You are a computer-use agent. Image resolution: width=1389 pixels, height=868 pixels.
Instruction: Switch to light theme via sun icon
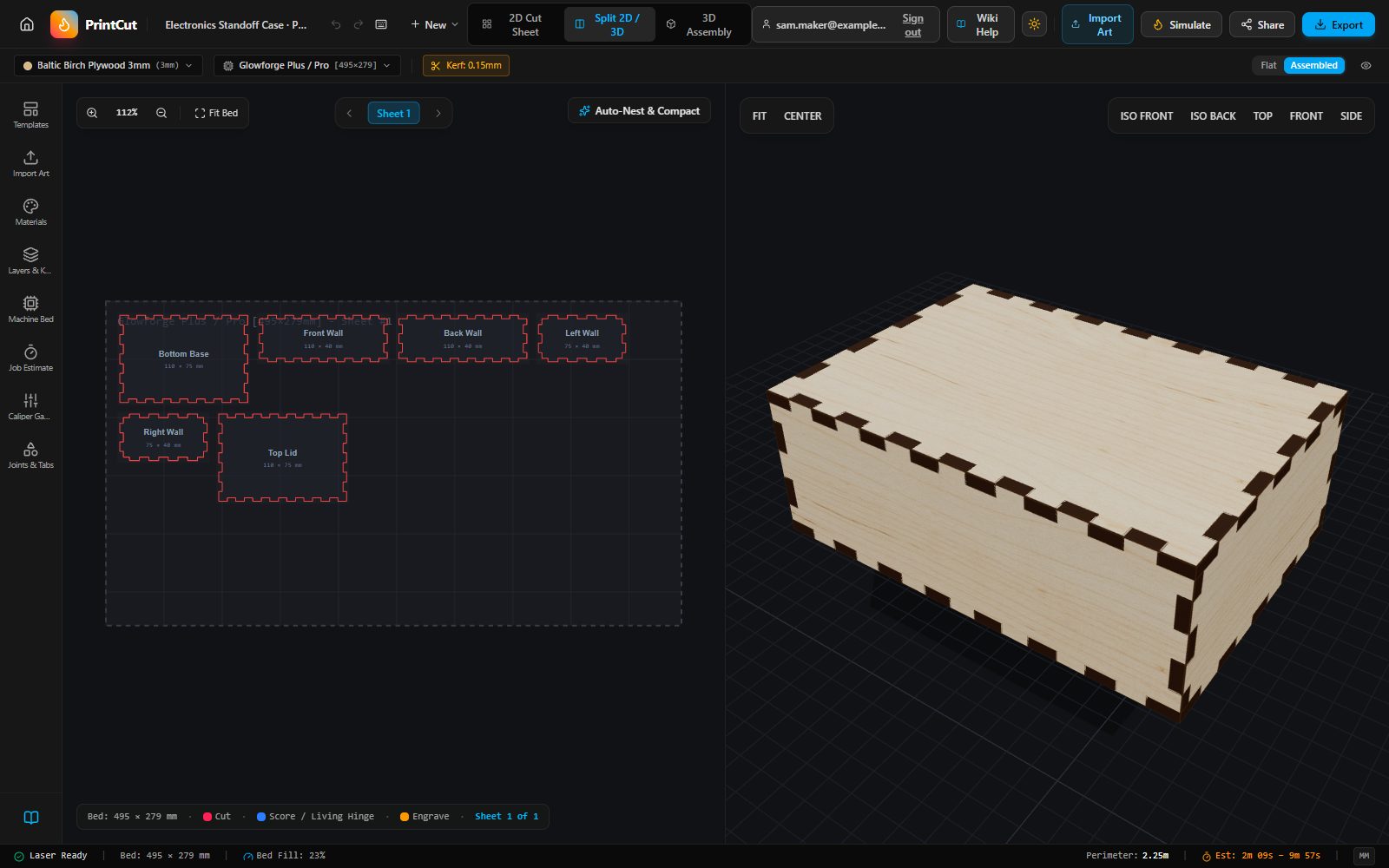(1034, 24)
